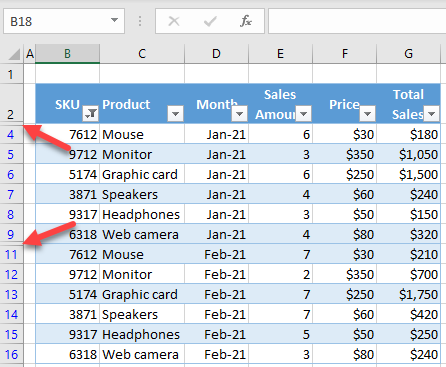
Task: Click the Enter checkmark icon in formula bar
Action: (210, 21)
